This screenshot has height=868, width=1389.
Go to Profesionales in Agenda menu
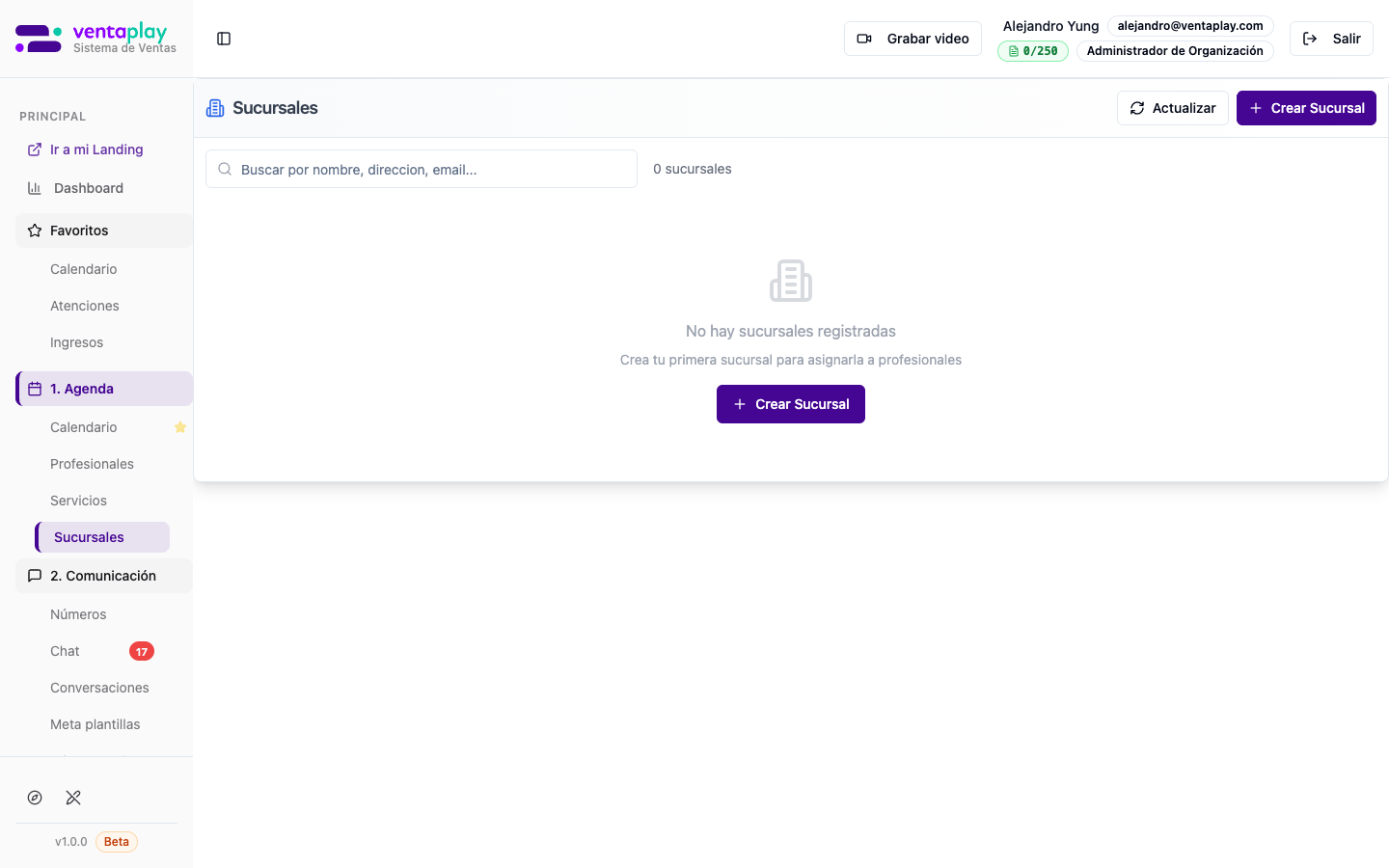point(92,464)
